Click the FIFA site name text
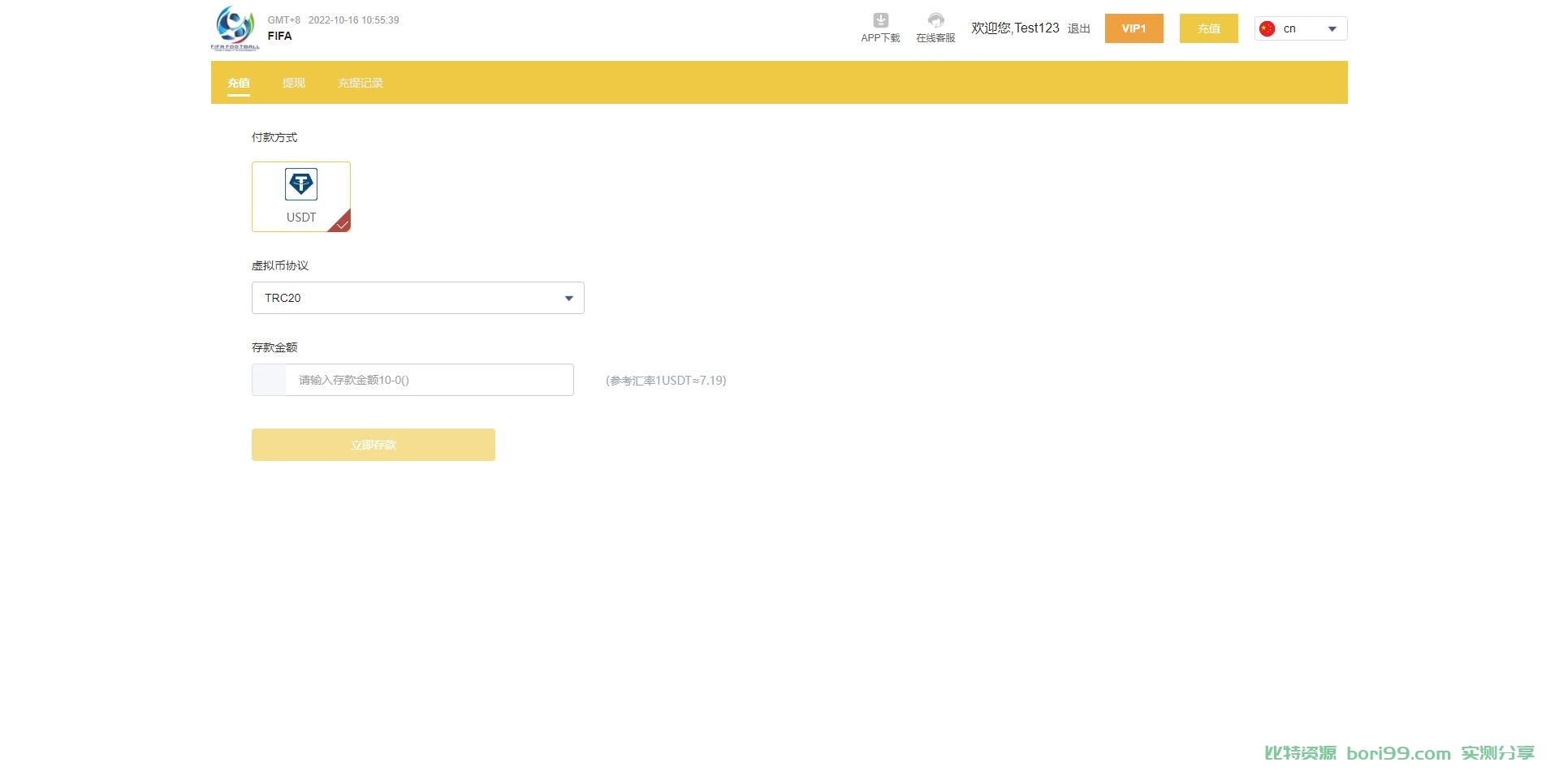 pos(280,36)
